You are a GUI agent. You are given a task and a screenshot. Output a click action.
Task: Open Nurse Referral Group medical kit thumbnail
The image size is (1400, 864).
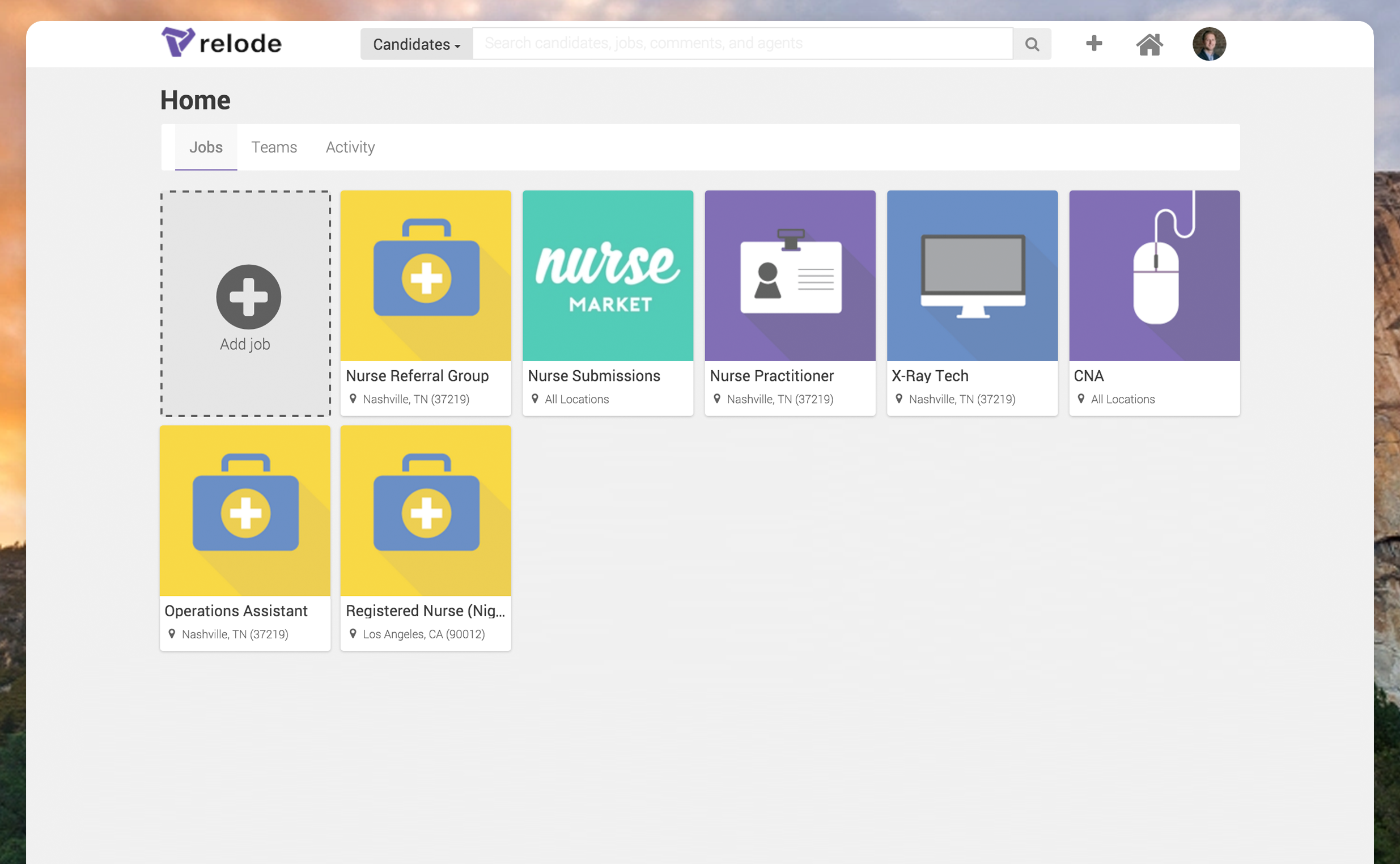[426, 276]
